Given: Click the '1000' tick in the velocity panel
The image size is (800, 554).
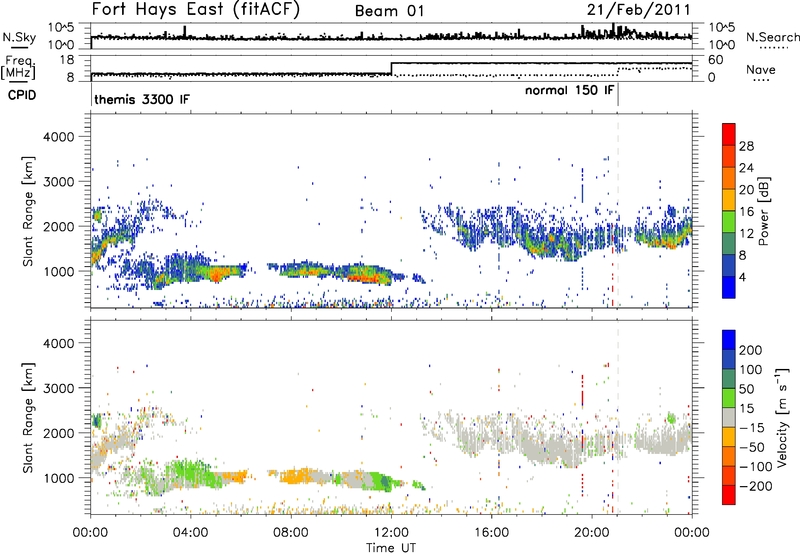Looking at the screenshot, I should pos(59,478).
